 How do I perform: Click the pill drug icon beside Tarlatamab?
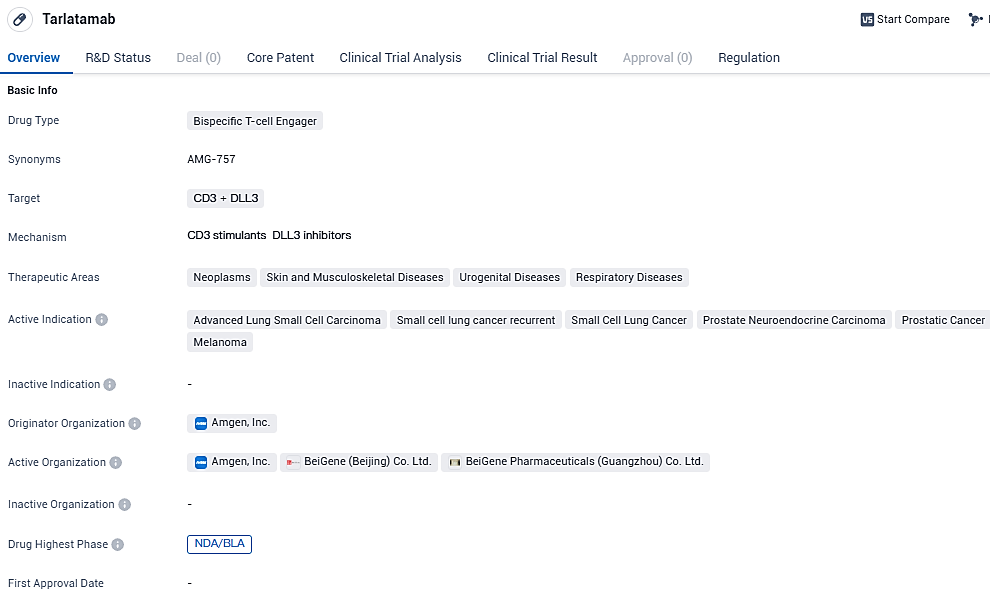[x=20, y=19]
